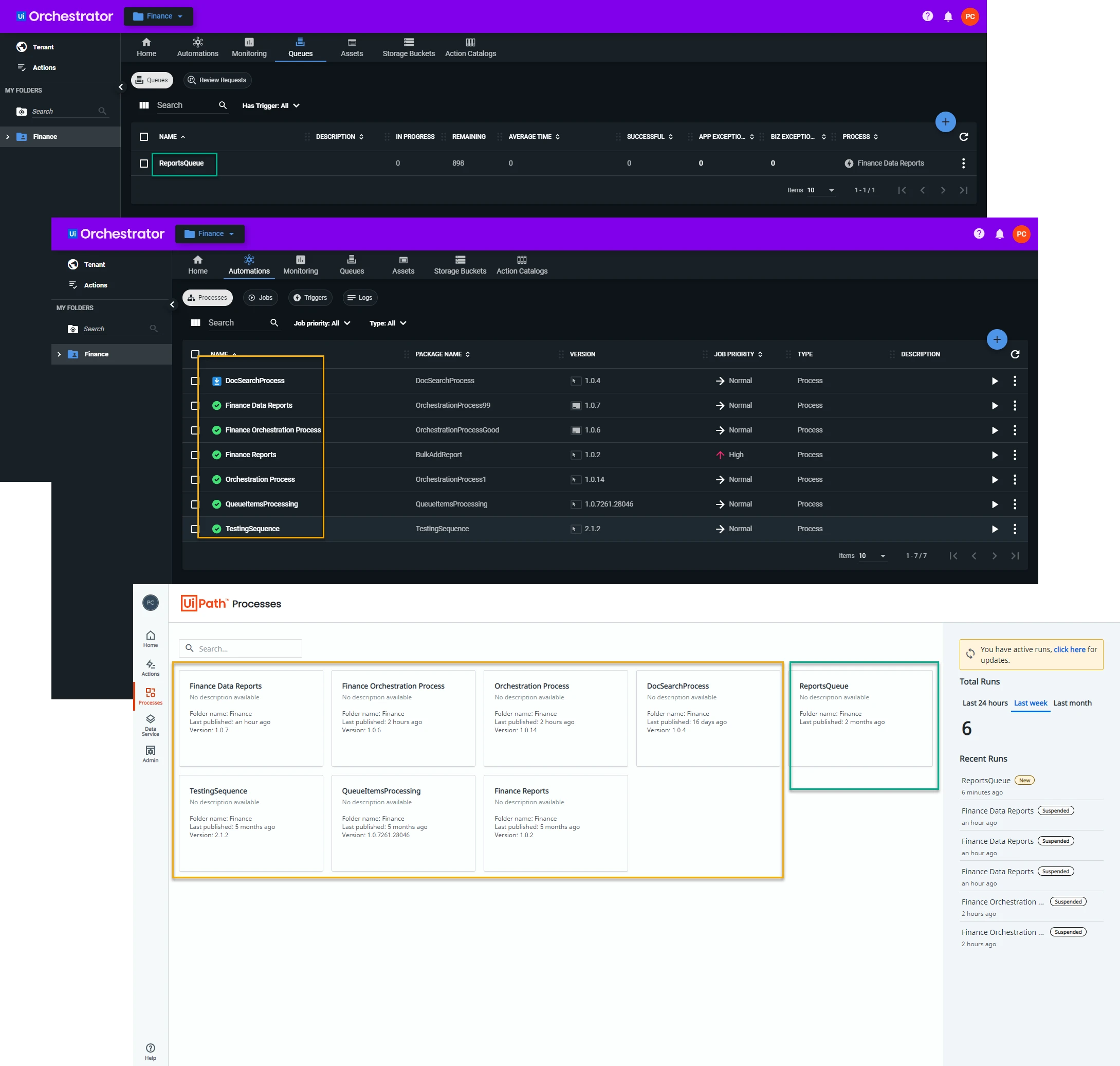Screen dimensions: 1120x1066
Task: Switch to the Triggers sub-tab
Action: (x=310, y=298)
